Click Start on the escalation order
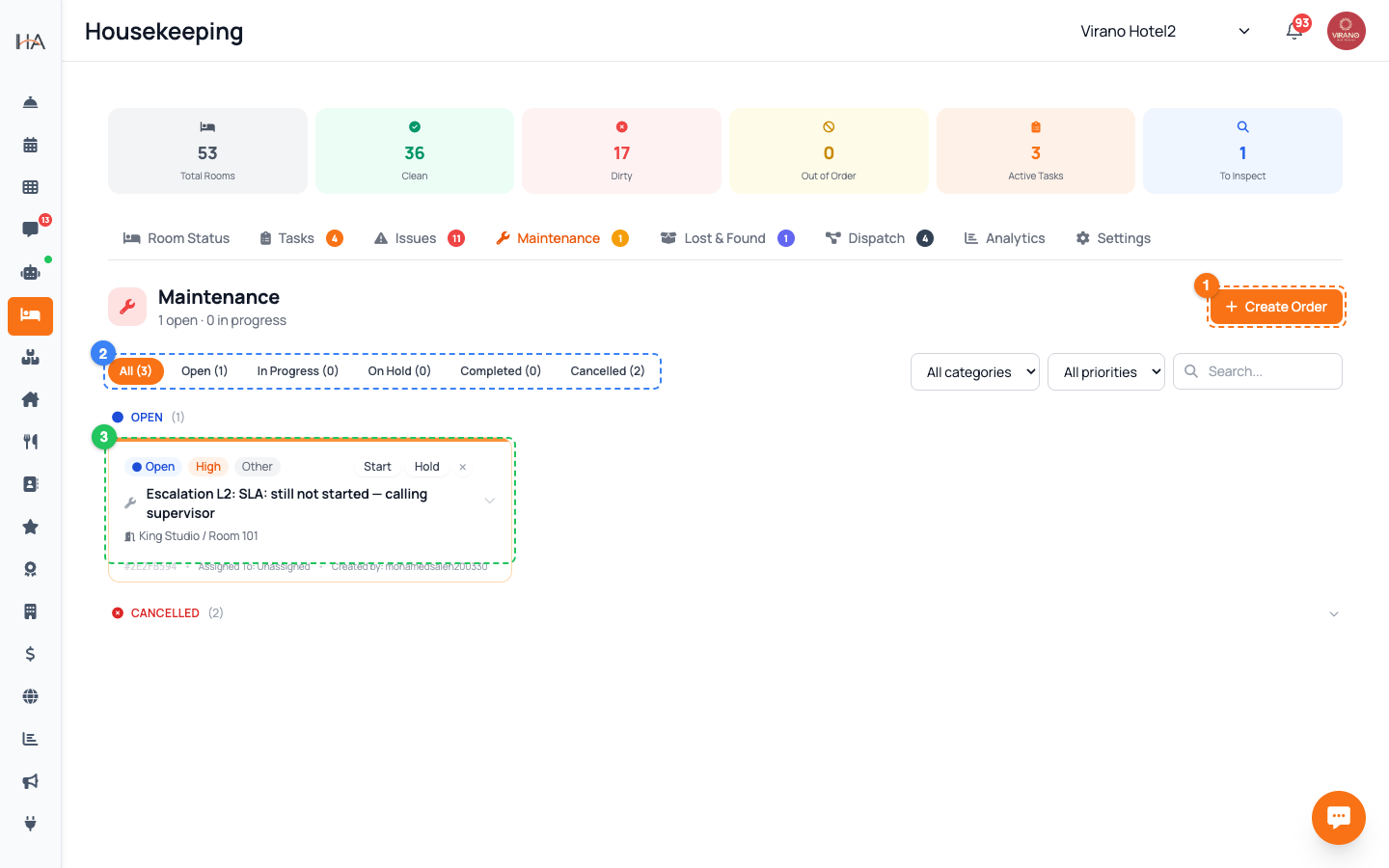The width and height of the screenshot is (1389, 868). tap(377, 467)
